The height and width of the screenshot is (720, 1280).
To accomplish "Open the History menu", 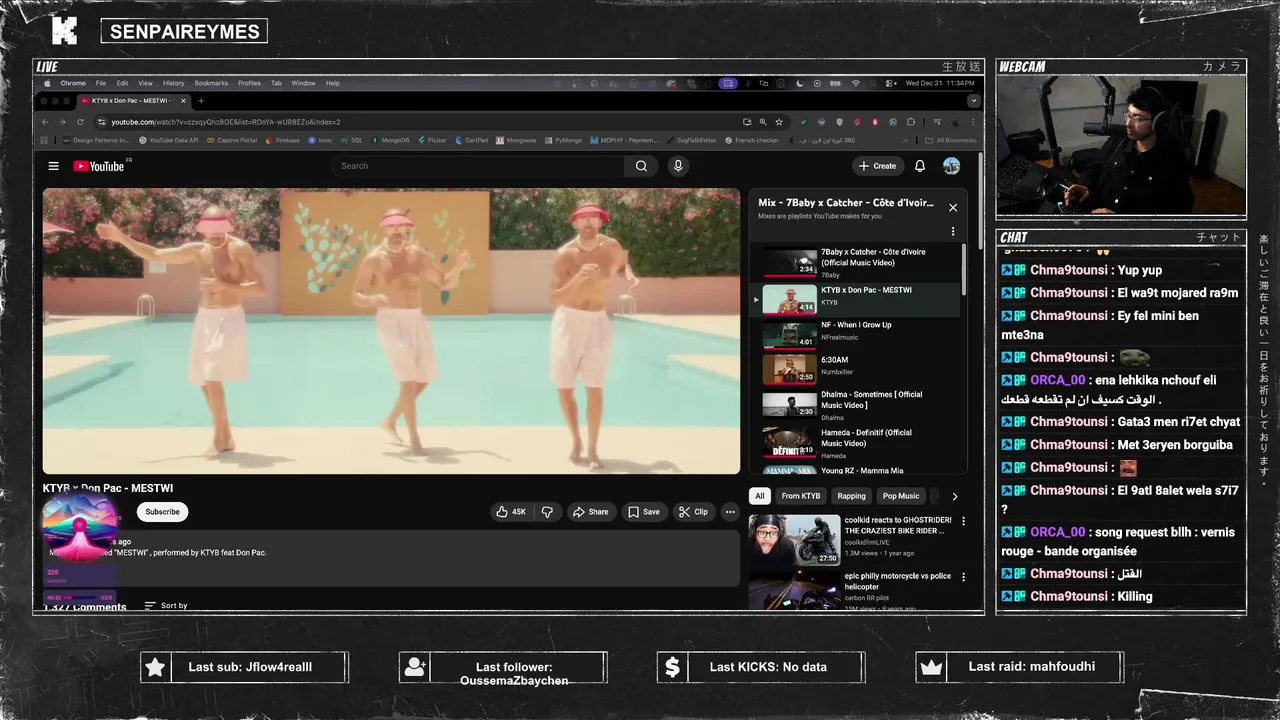I will point(173,83).
